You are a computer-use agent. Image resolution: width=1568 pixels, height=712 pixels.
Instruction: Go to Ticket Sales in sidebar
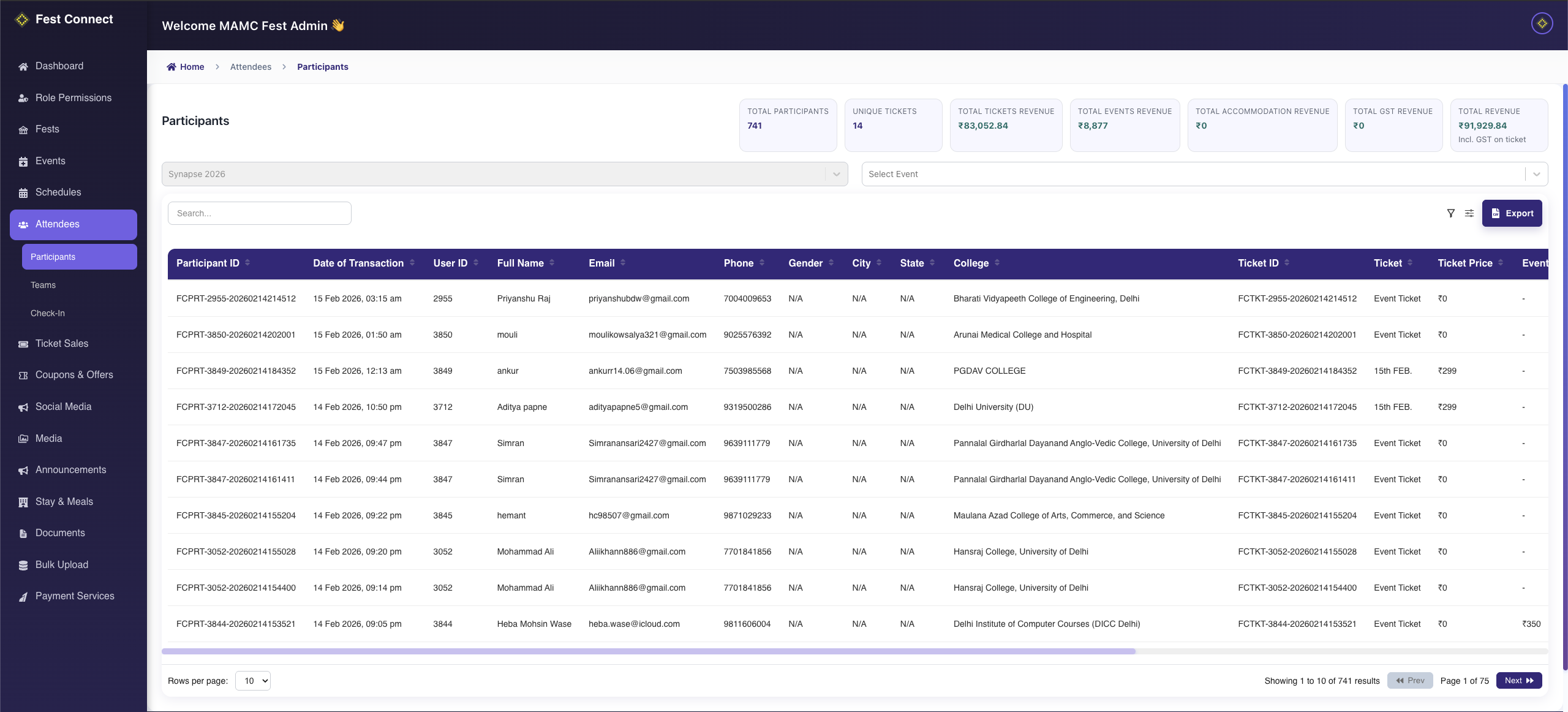(62, 344)
